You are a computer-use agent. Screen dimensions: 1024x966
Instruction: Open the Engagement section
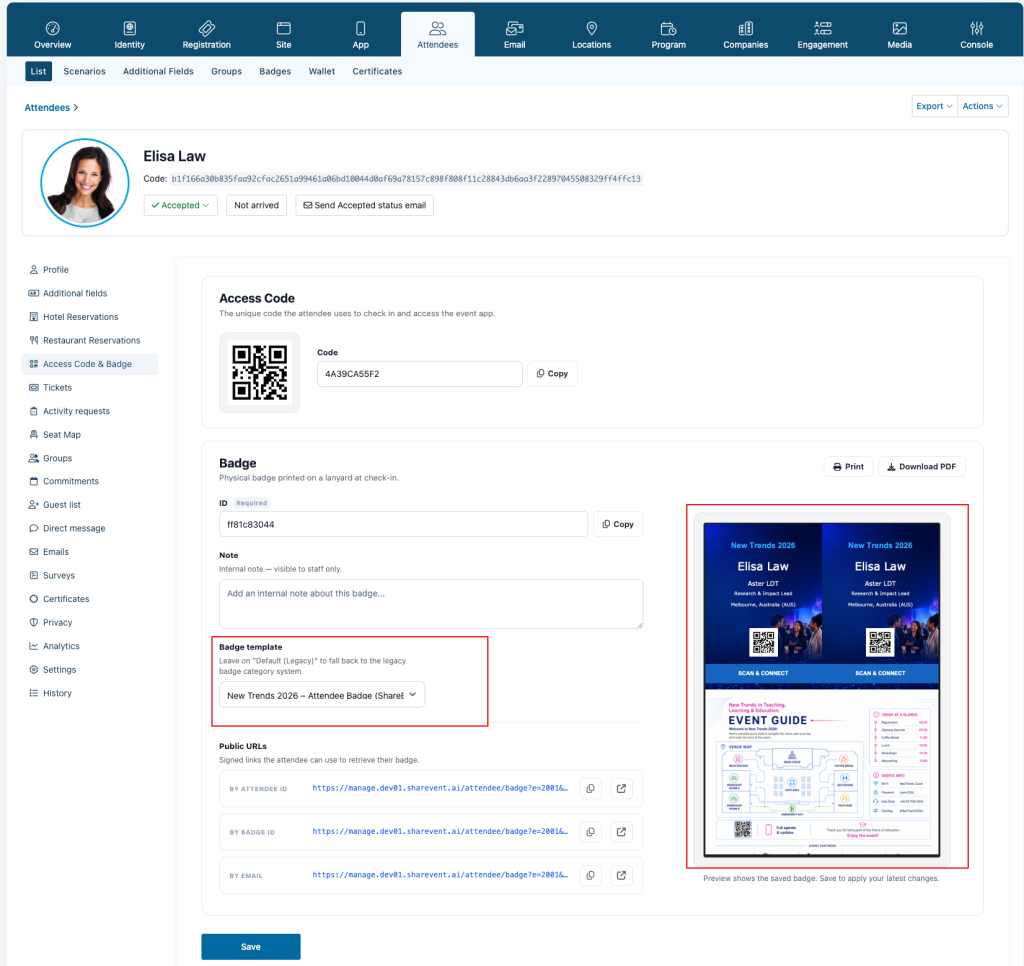coord(823,35)
